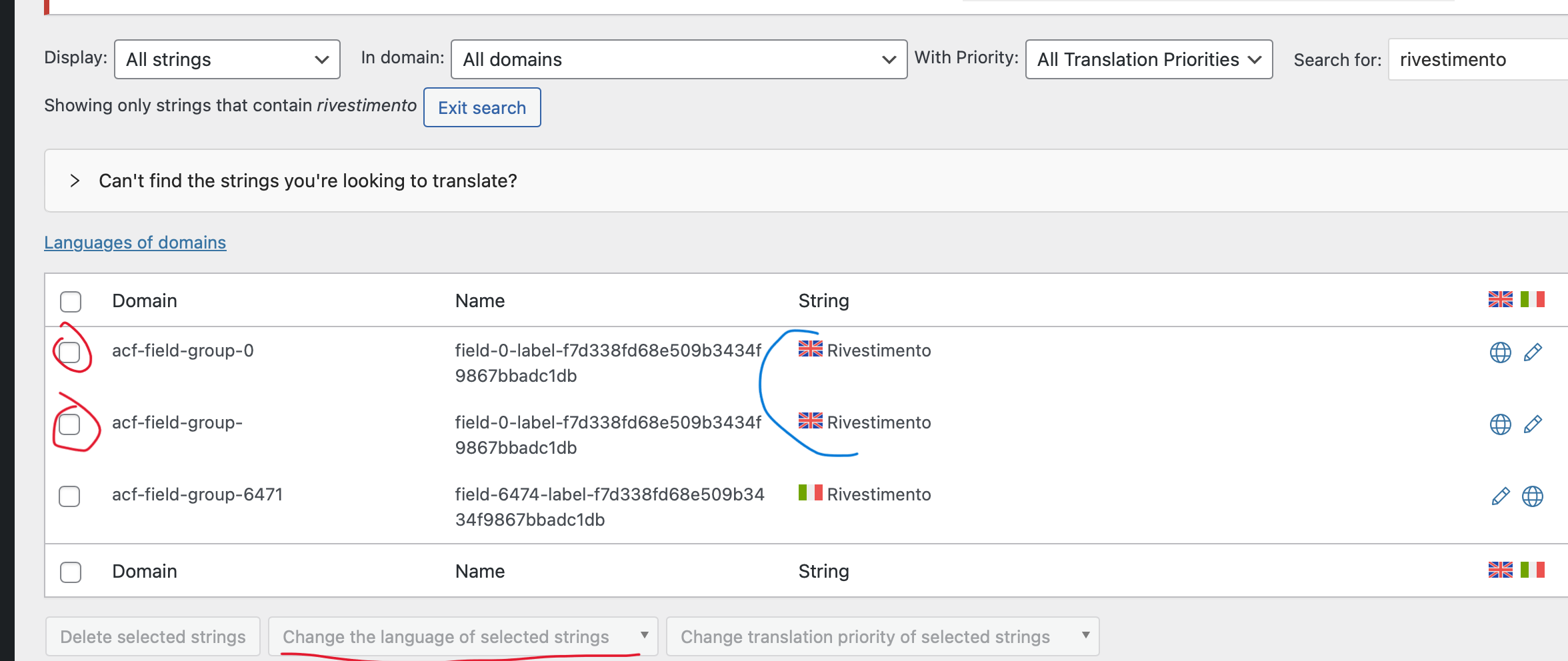Click globe icon in acf-field-group- row

[1500, 424]
